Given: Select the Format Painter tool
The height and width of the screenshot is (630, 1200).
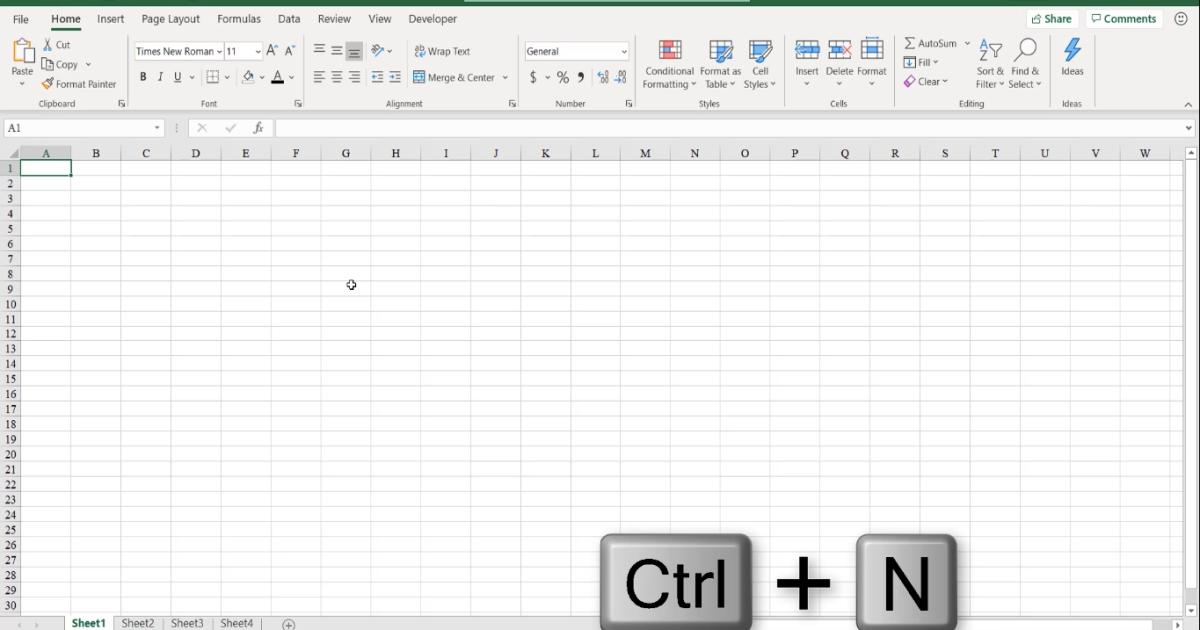Looking at the screenshot, I should 80,84.
